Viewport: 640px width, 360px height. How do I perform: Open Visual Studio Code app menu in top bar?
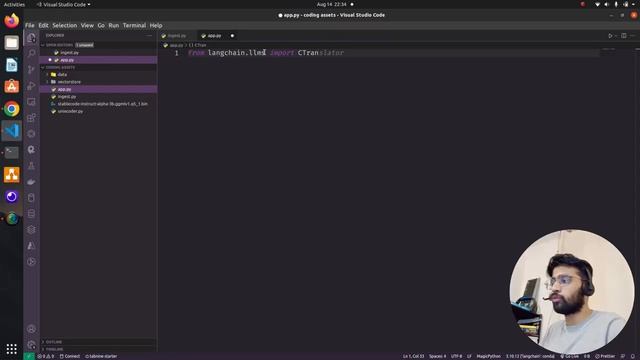(63, 4)
